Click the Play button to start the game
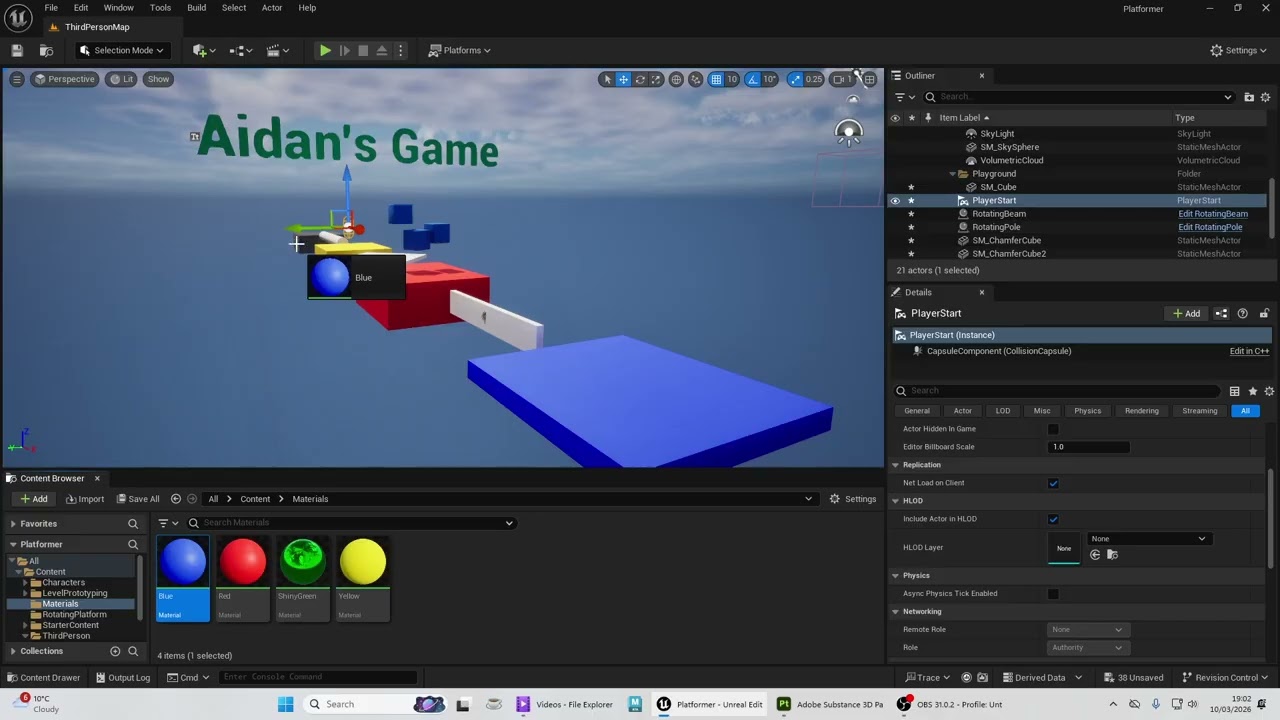 point(325,50)
